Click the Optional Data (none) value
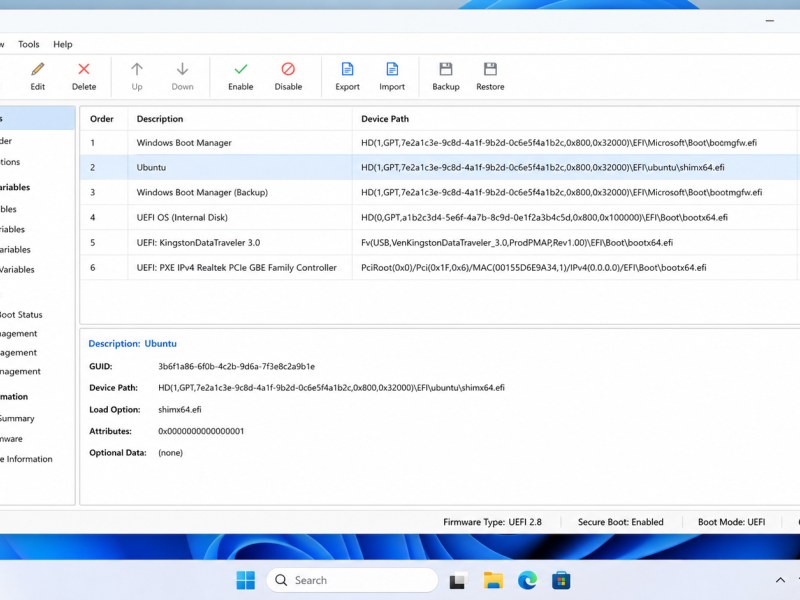 tap(170, 453)
